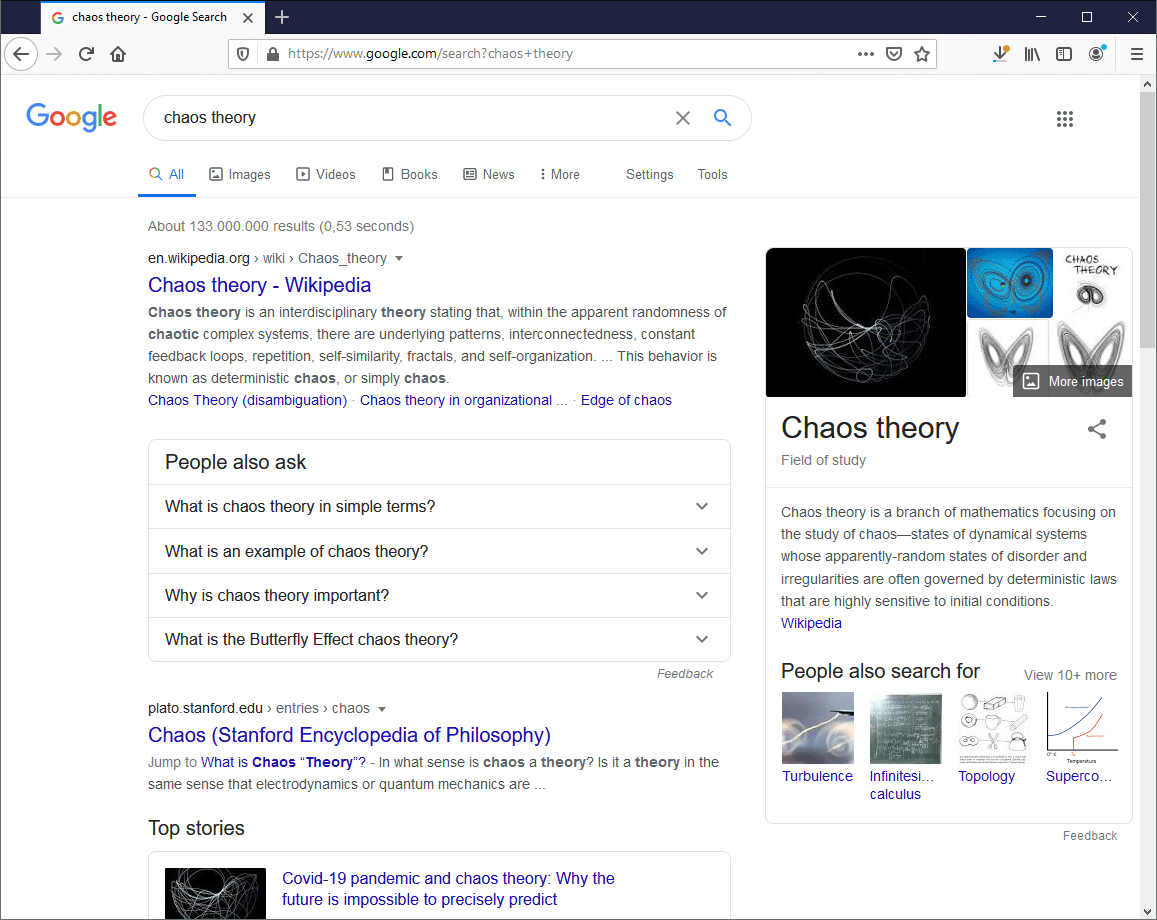Image resolution: width=1157 pixels, height=920 pixels.
Task: Click the back navigation arrow
Action: [x=21, y=54]
